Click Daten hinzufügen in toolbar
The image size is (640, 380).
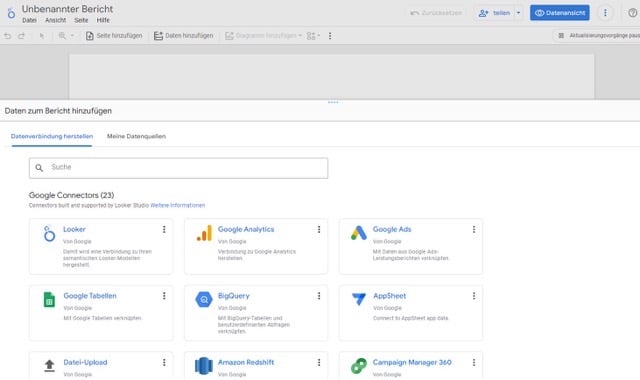[184, 36]
